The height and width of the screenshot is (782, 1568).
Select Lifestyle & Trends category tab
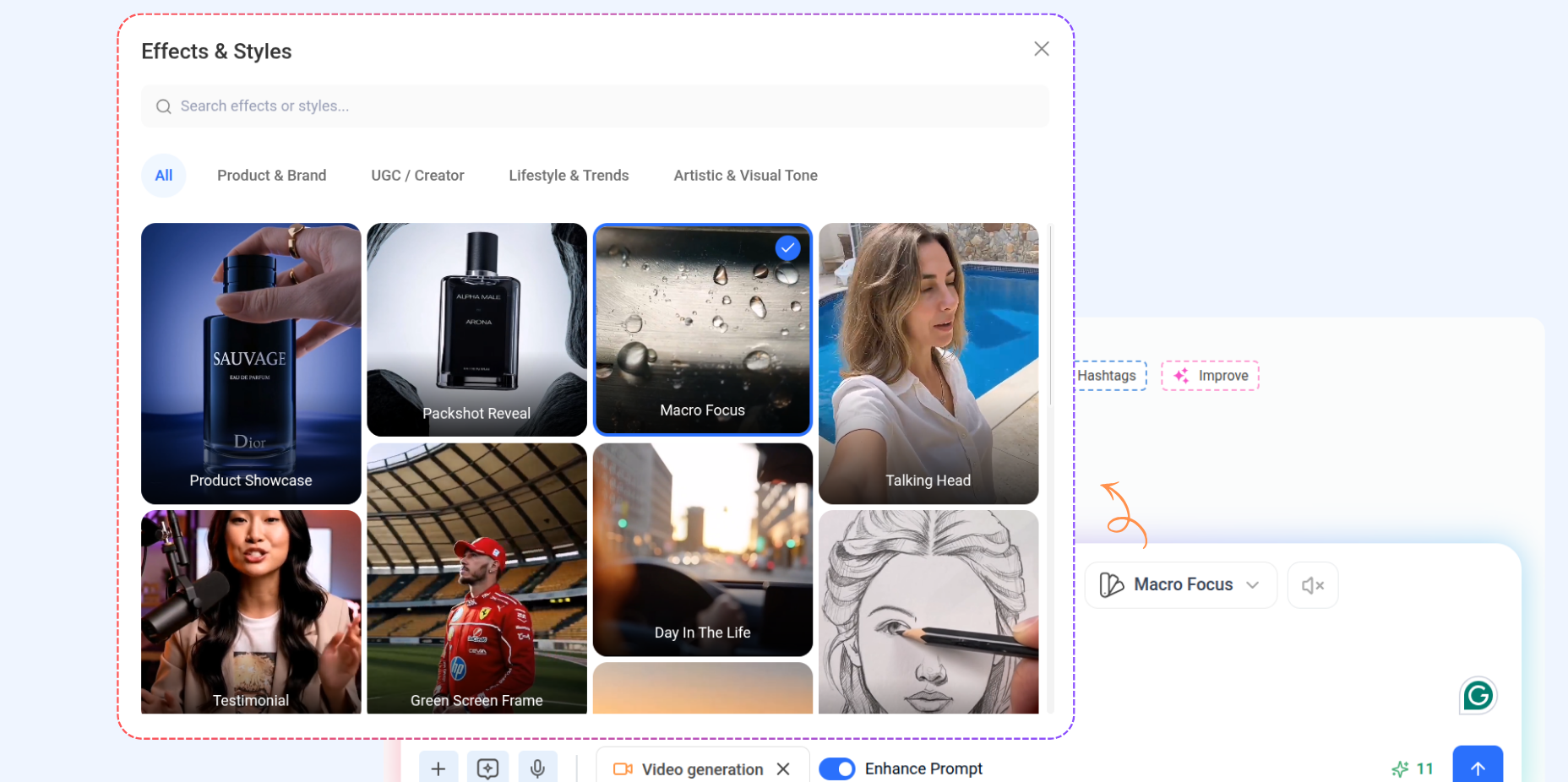point(569,176)
